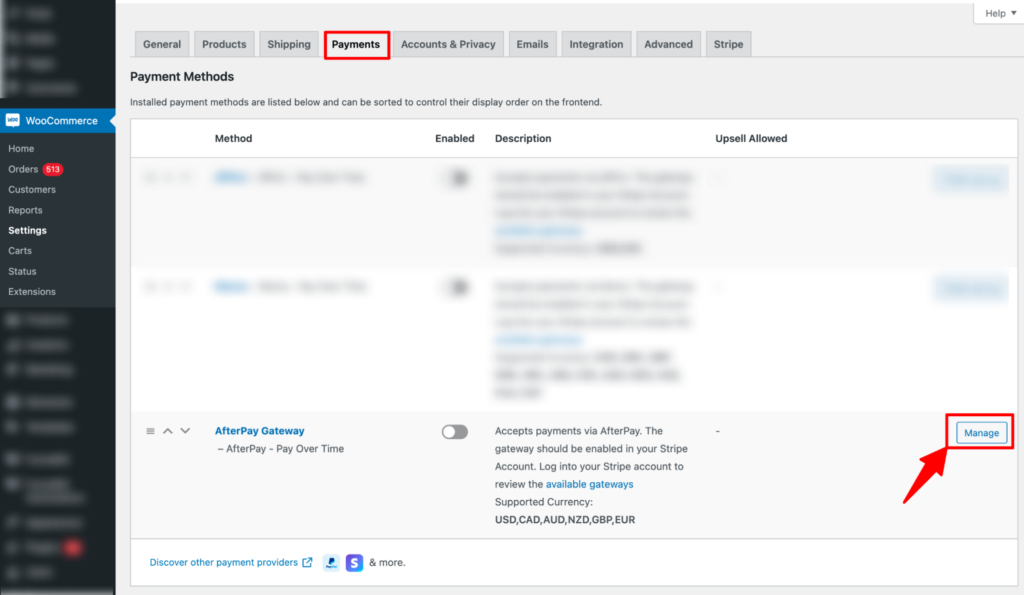Open the Emails tab
Screen dimensions: 1024x595
(x=532, y=44)
